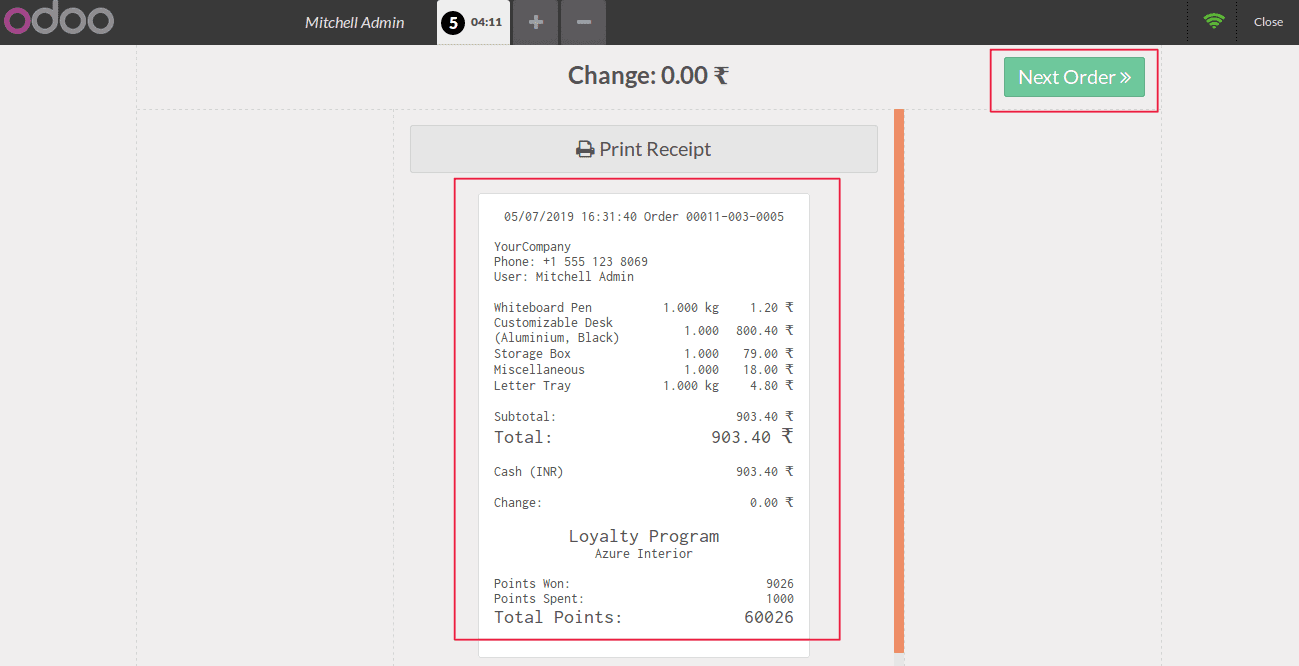Click the Cash (INR) payment line
This screenshot has width=1299, height=666.
[644, 472]
